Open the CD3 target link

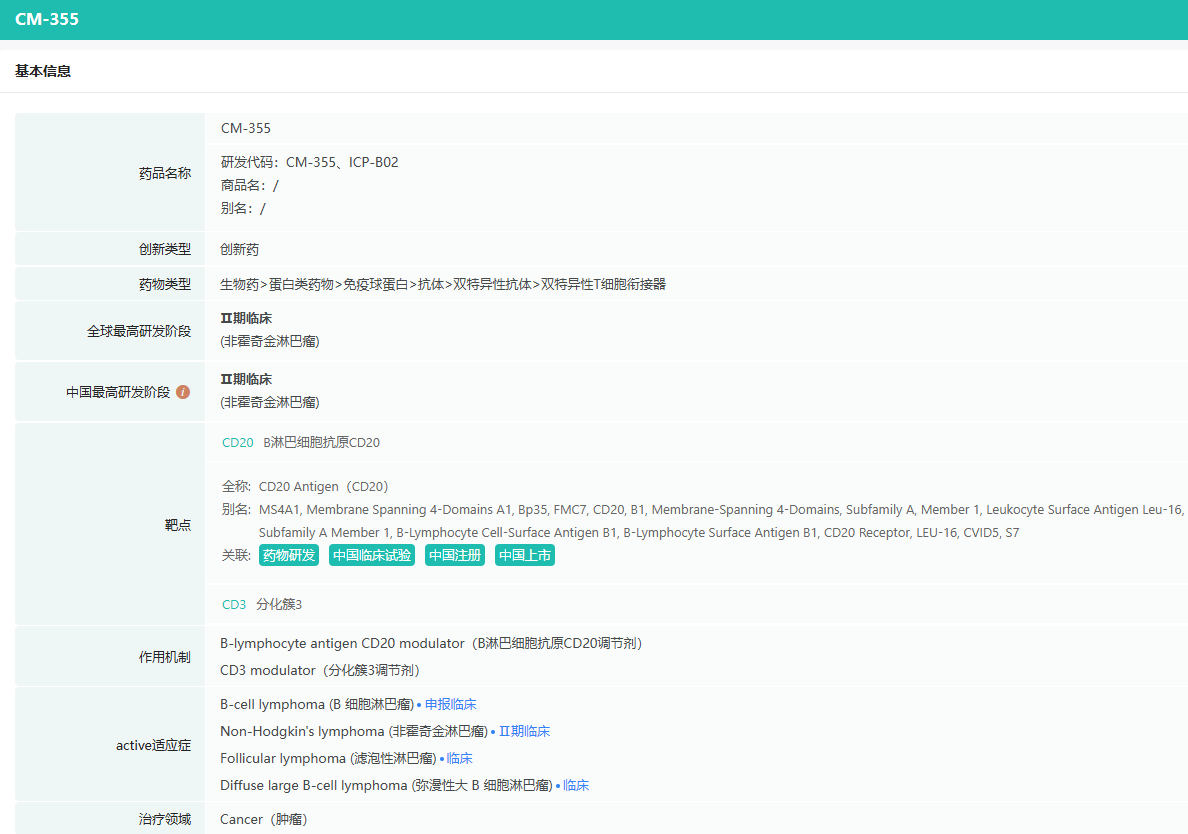pos(233,604)
